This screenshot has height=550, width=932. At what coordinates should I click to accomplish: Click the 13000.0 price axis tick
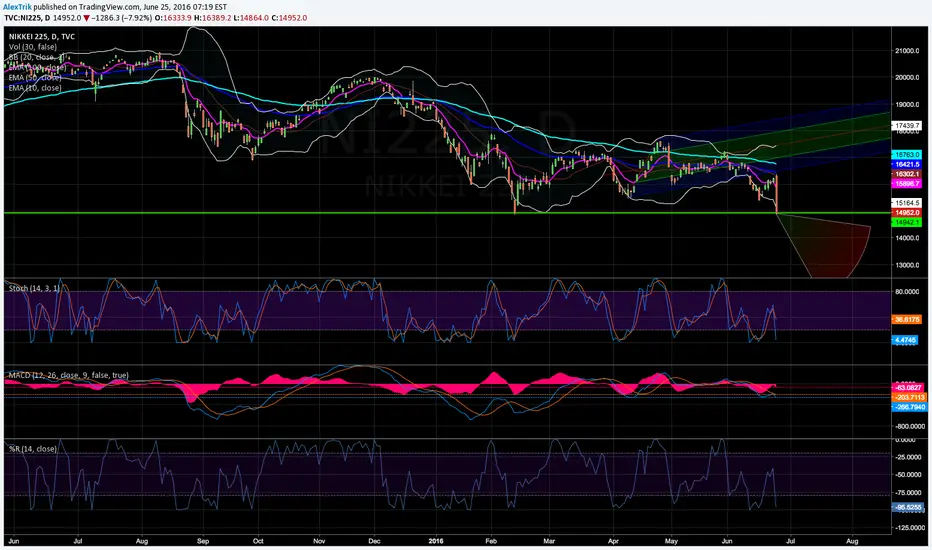(907, 265)
